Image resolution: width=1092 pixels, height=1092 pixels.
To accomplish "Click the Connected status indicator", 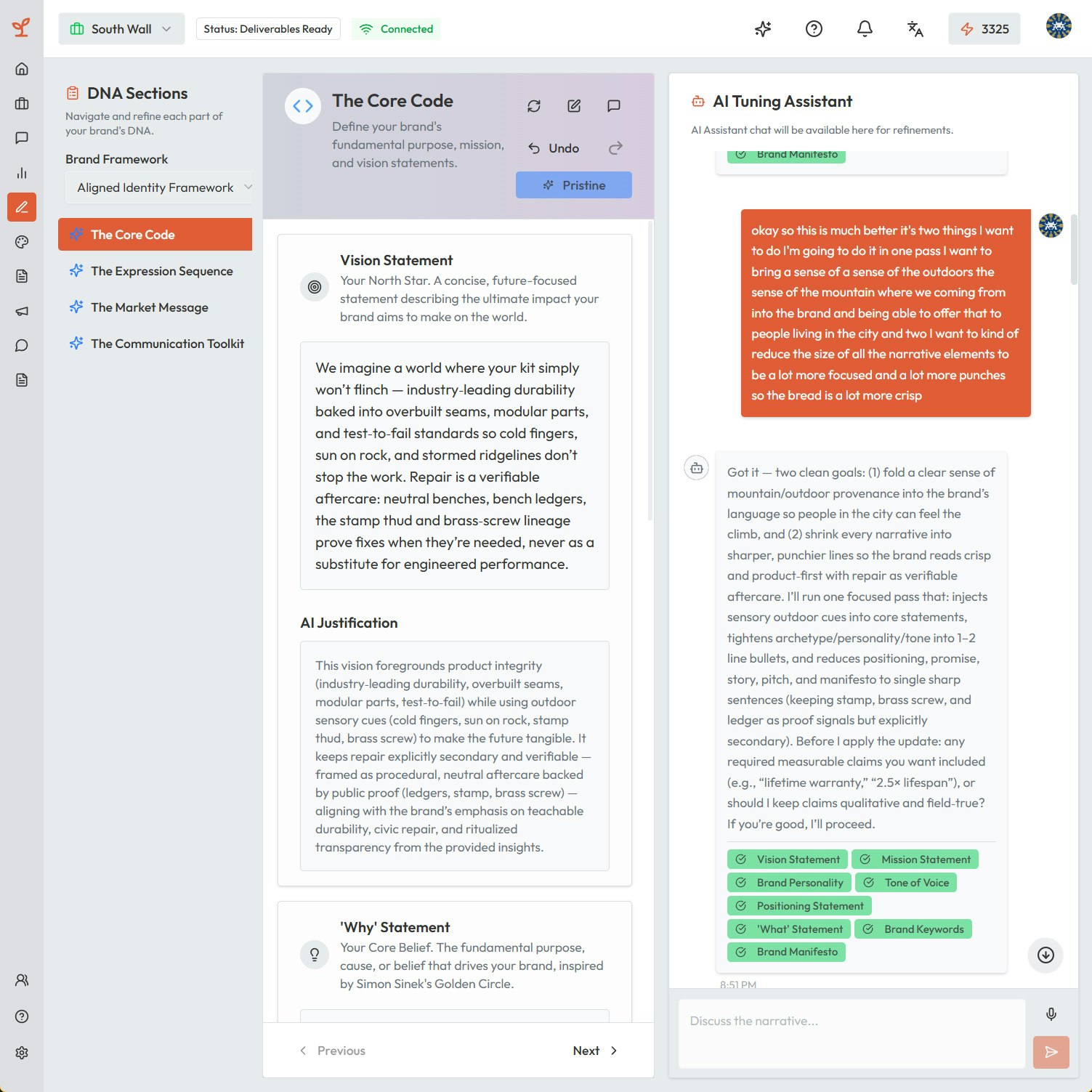I will point(396,29).
